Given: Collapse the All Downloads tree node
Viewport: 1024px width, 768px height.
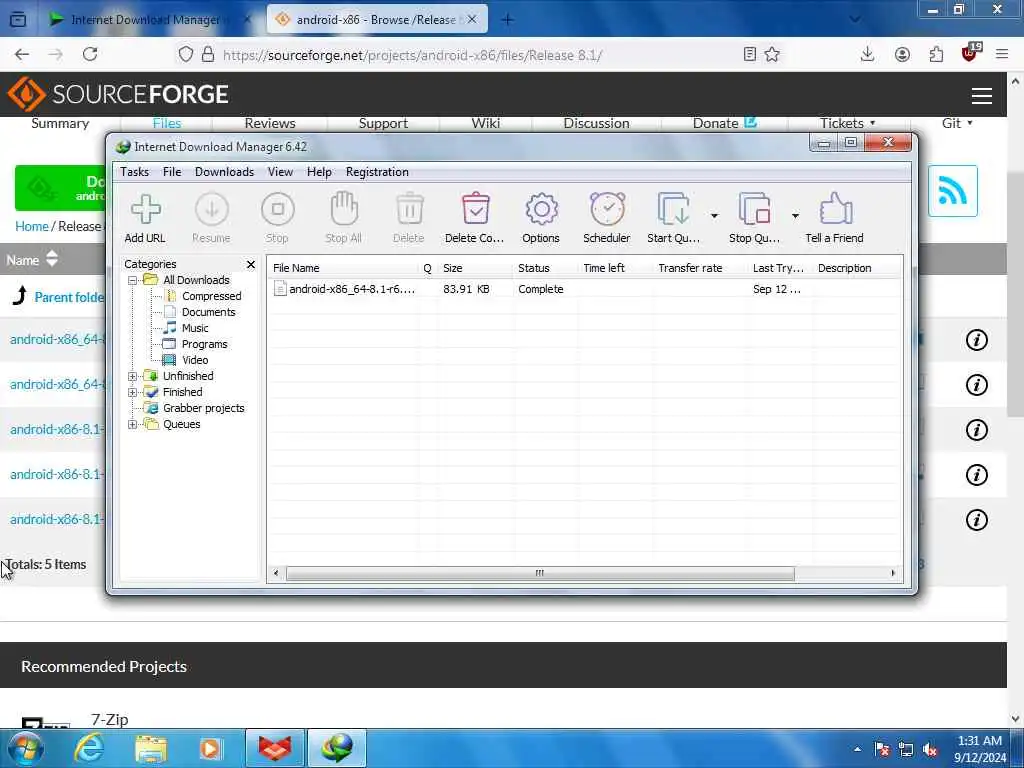Looking at the screenshot, I should 133,280.
